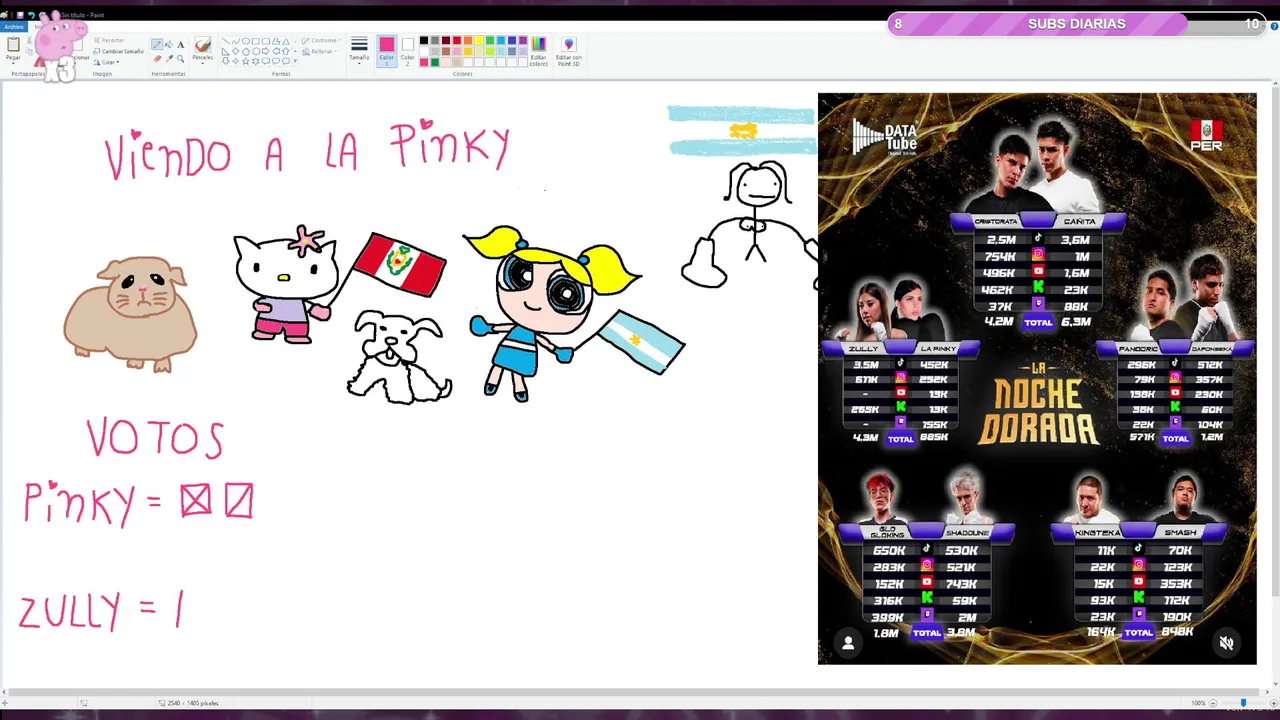Click the scrollbar right arrow
The width and height of the screenshot is (1280, 720).
click(x=1267, y=692)
